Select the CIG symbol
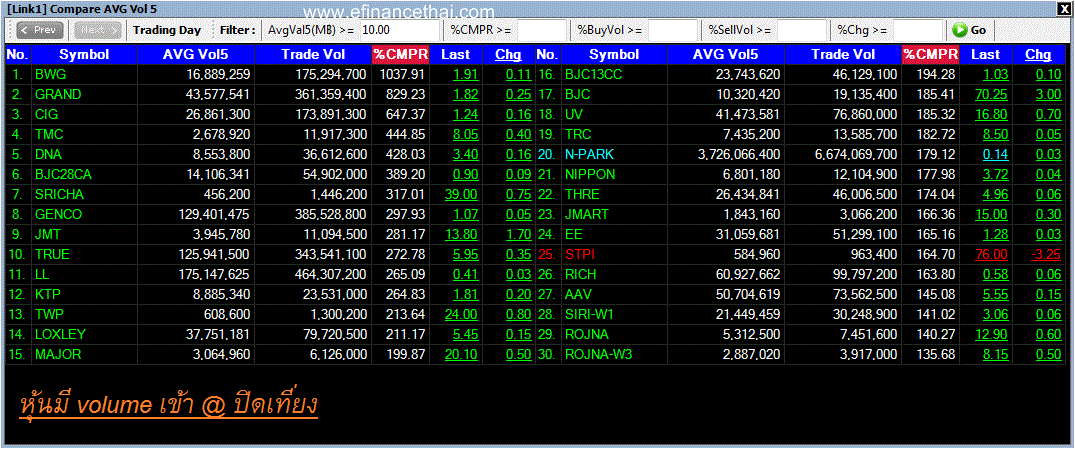Image resolution: width=1075 pixels, height=449 pixels. (x=47, y=114)
